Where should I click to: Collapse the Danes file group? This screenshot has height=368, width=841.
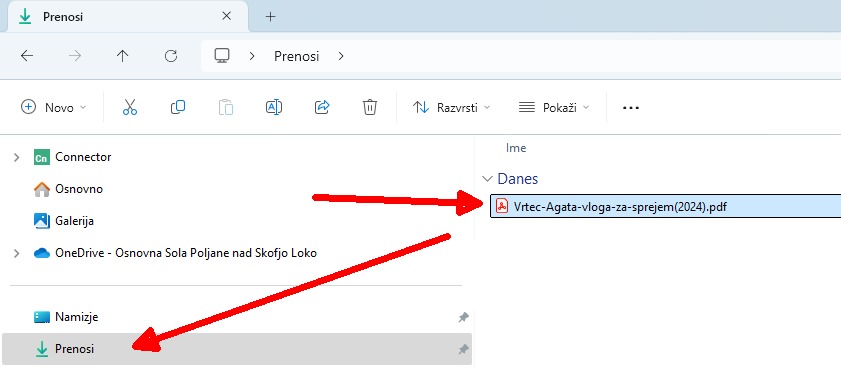[487, 179]
